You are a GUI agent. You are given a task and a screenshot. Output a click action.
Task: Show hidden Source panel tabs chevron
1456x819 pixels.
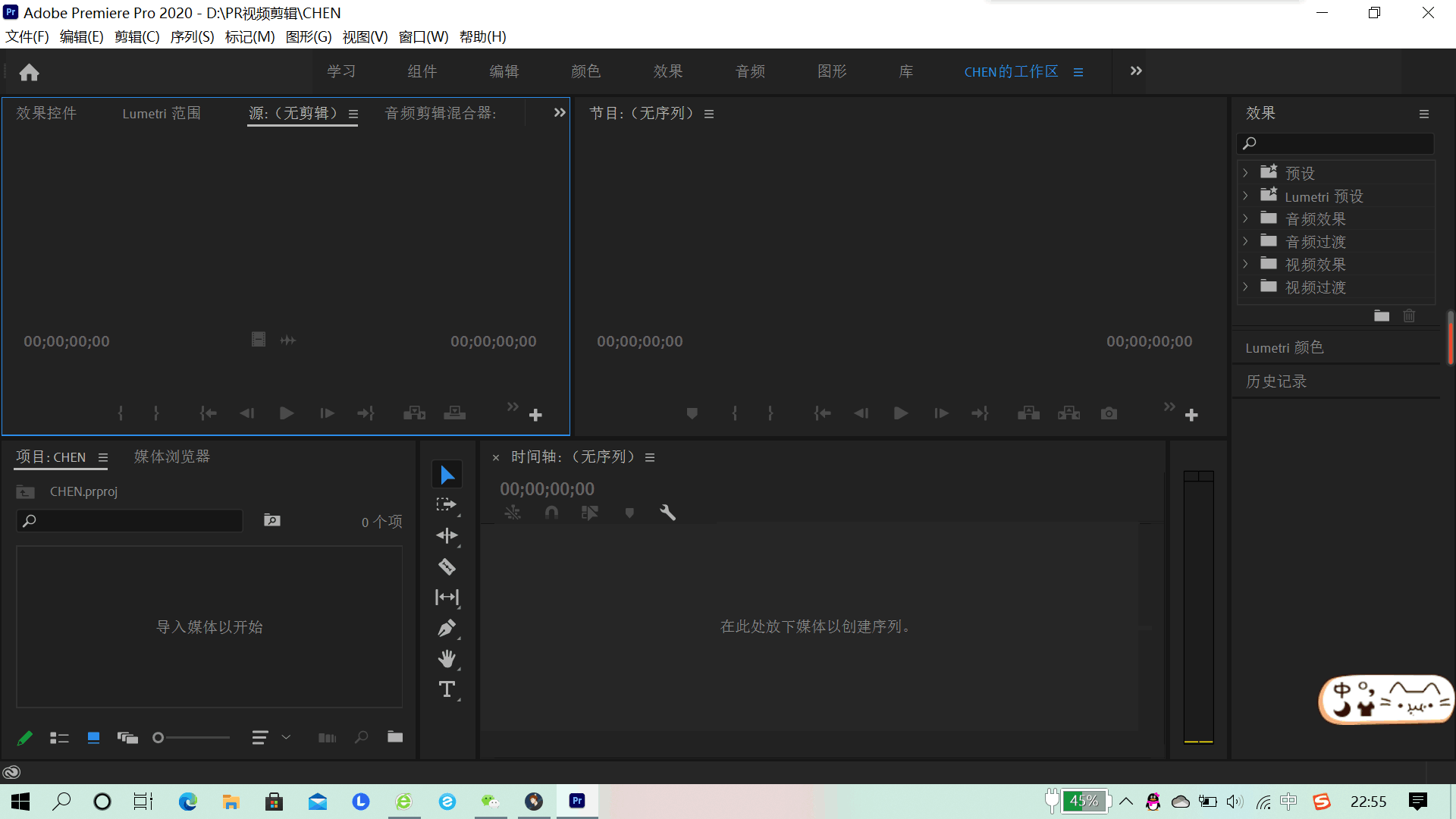coord(560,112)
